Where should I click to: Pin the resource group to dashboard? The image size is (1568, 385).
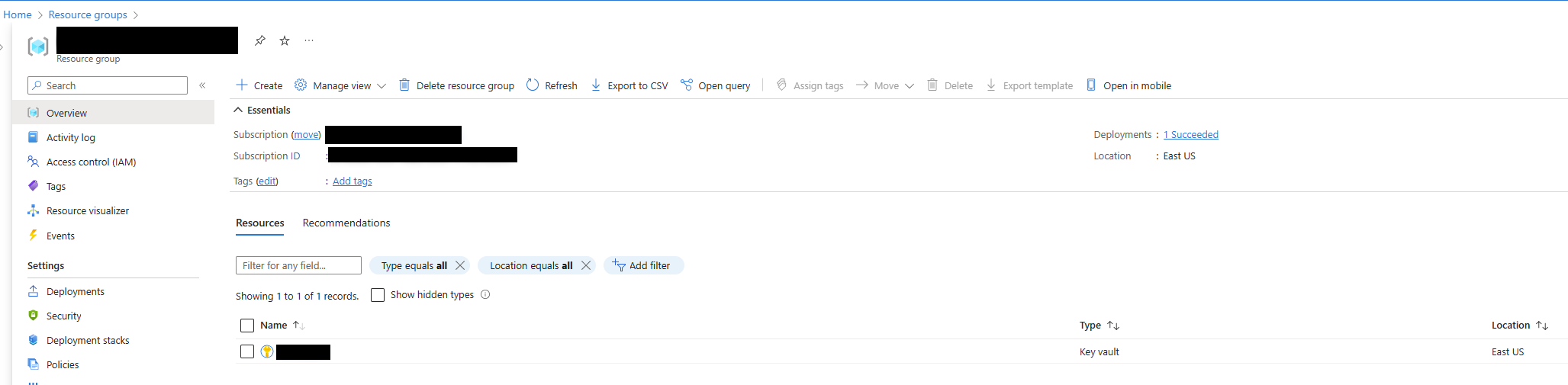(260, 40)
